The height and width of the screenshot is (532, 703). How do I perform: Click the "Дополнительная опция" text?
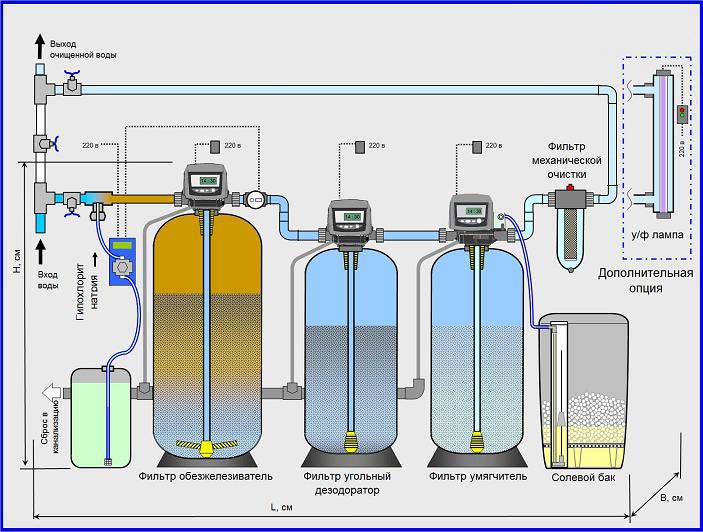642,280
